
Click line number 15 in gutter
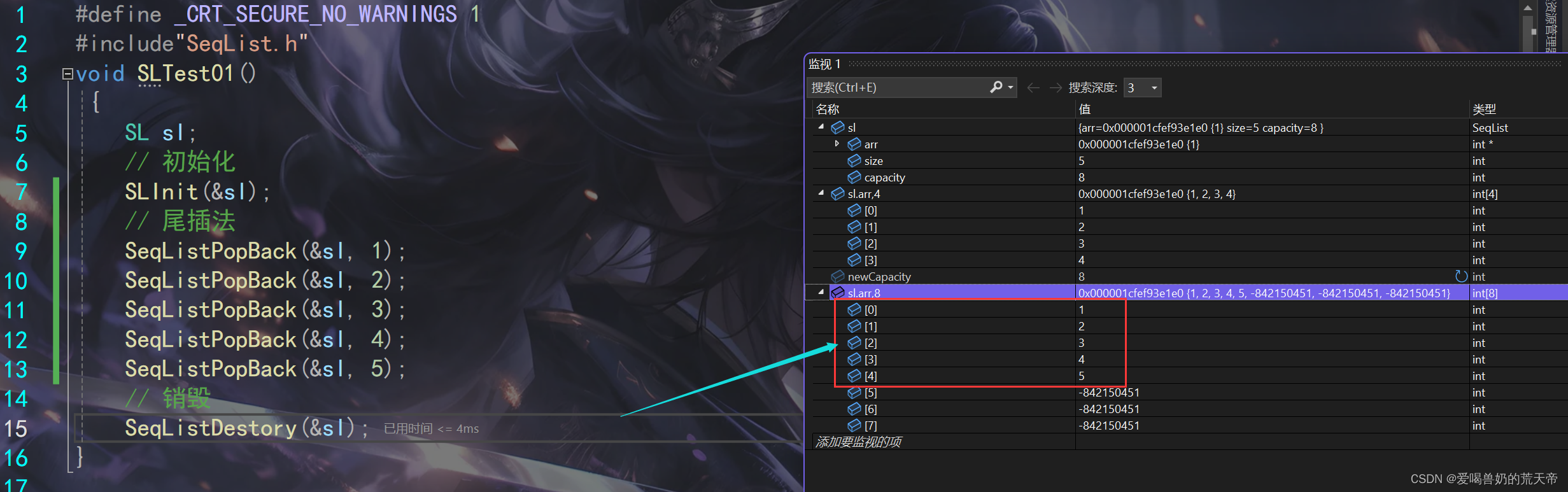click(x=16, y=428)
